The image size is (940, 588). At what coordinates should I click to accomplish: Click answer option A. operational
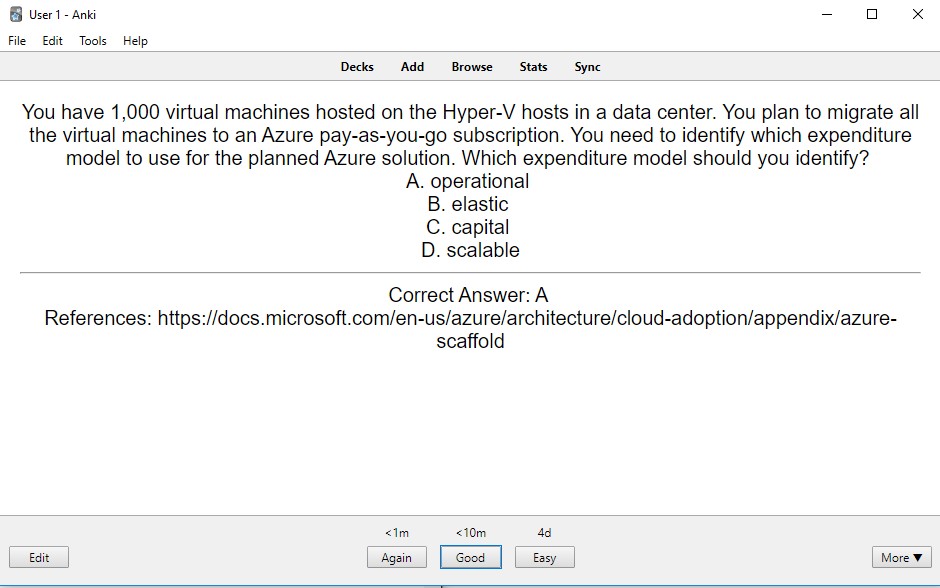click(468, 181)
